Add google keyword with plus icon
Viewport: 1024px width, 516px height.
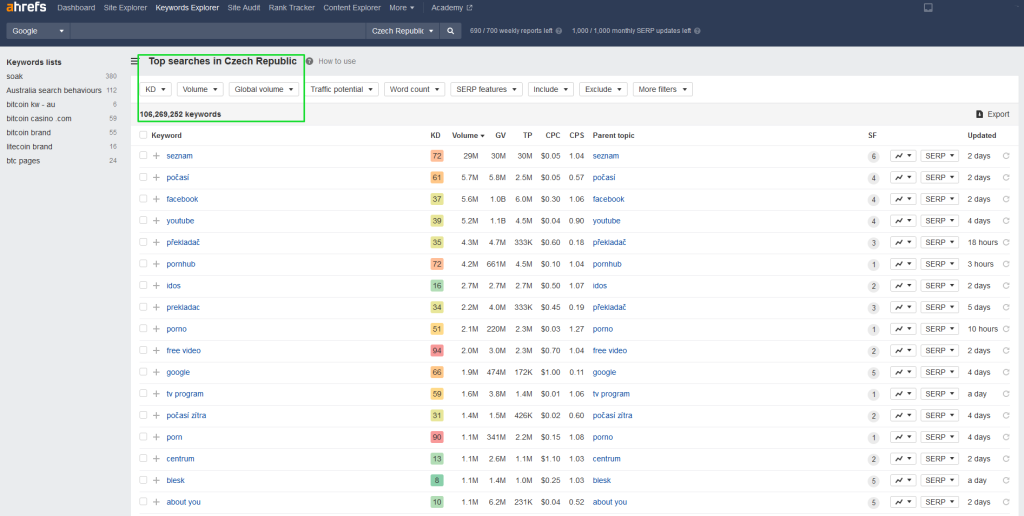click(156, 372)
